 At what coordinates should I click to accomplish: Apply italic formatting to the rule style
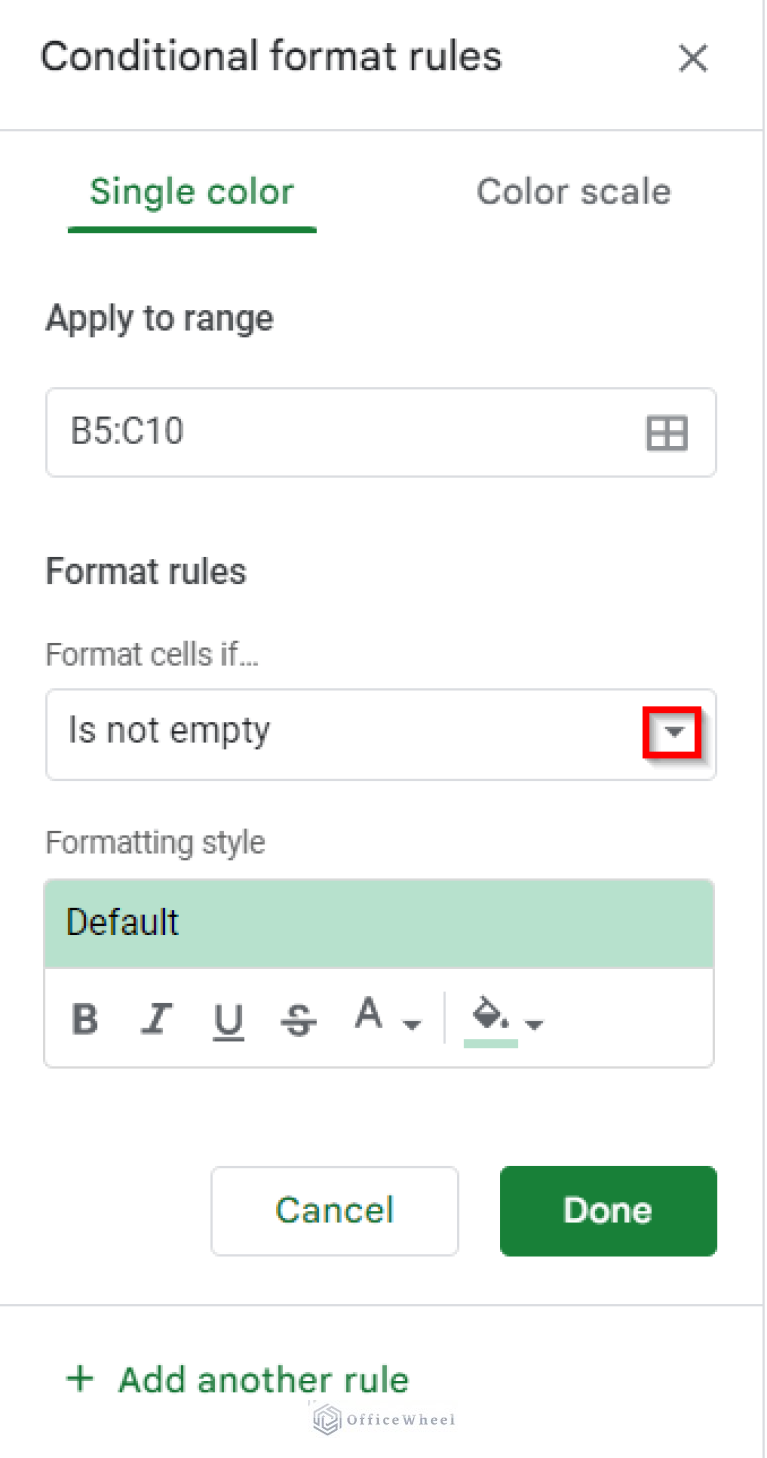(x=156, y=1019)
